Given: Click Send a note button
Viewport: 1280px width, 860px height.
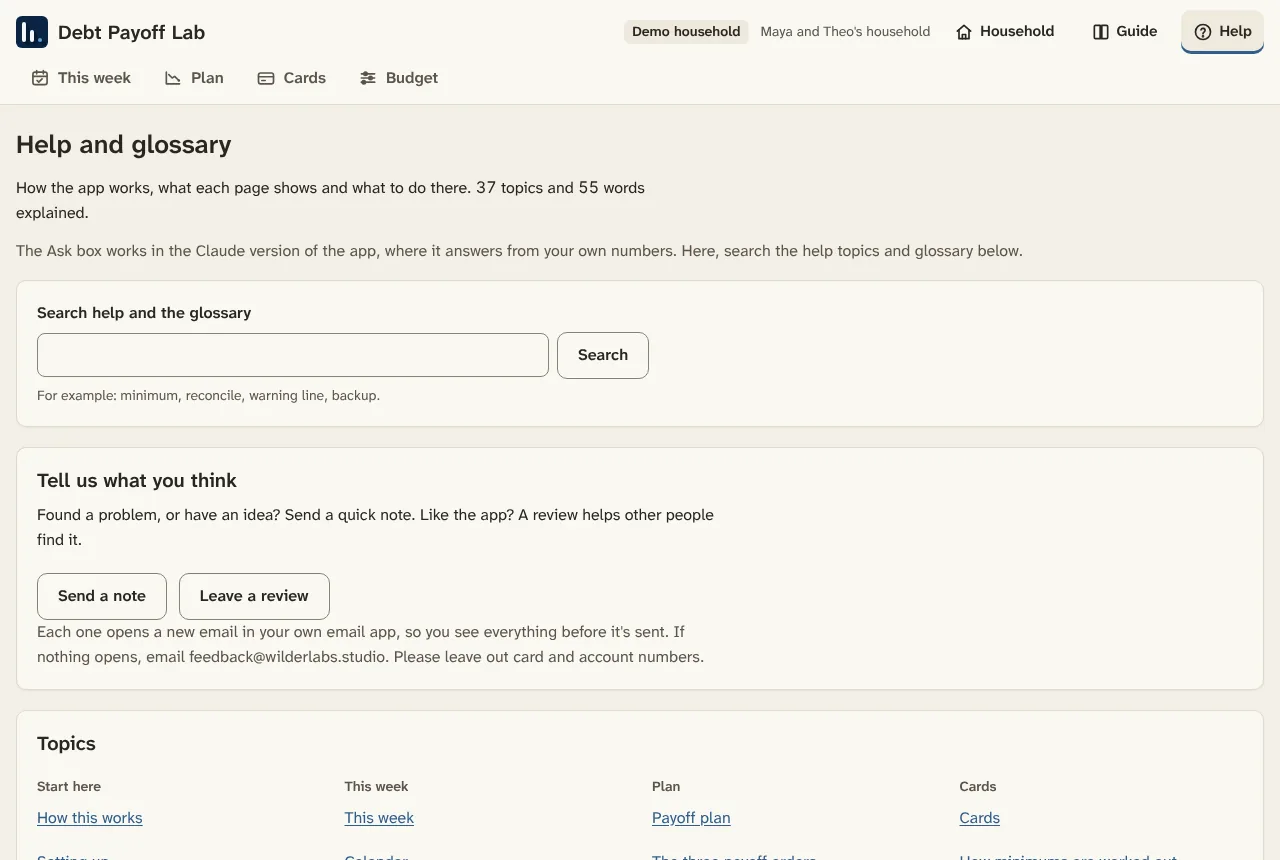Looking at the screenshot, I should 102,596.
